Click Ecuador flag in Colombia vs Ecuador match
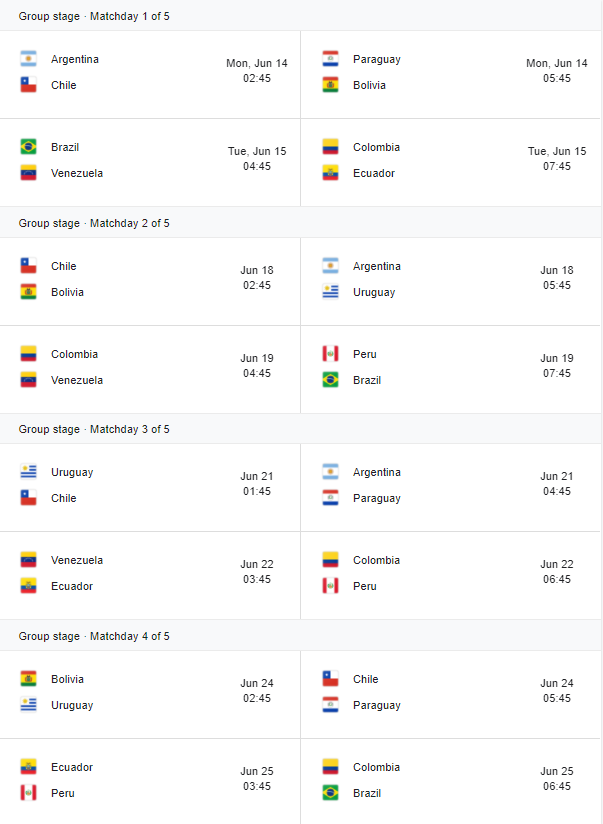 (330, 173)
